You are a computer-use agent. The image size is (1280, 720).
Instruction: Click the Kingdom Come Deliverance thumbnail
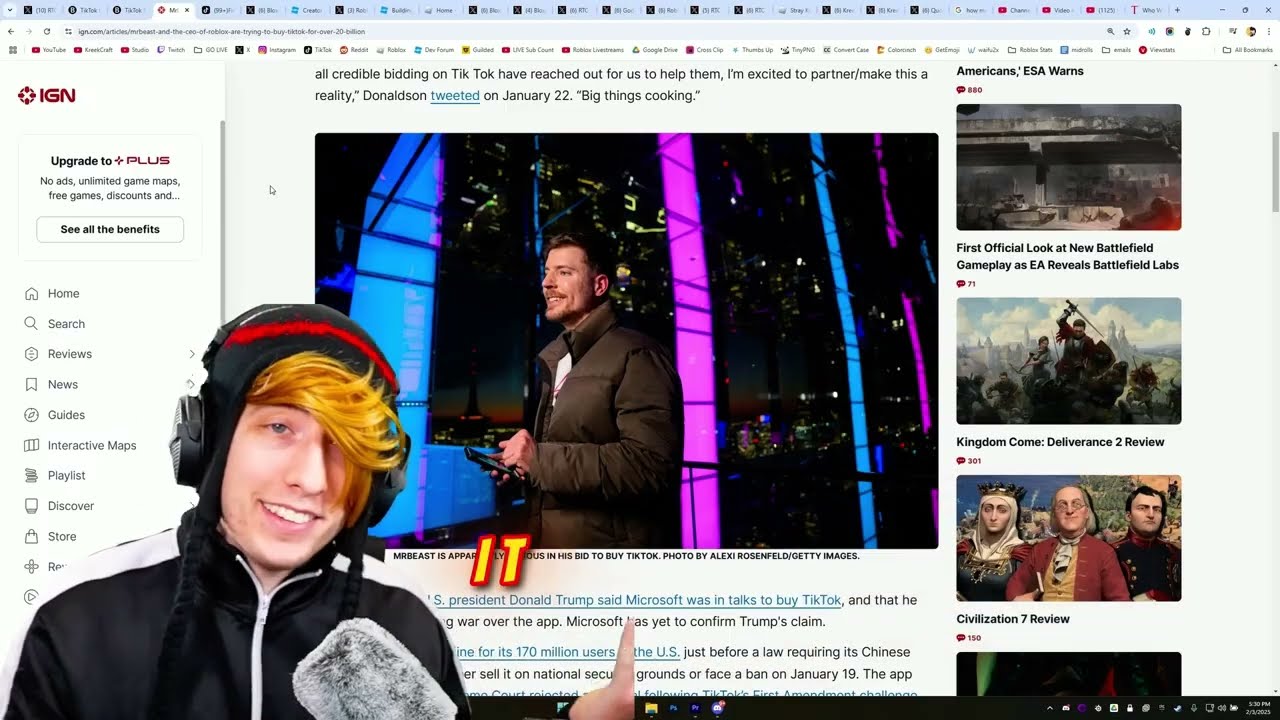(1068, 361)
